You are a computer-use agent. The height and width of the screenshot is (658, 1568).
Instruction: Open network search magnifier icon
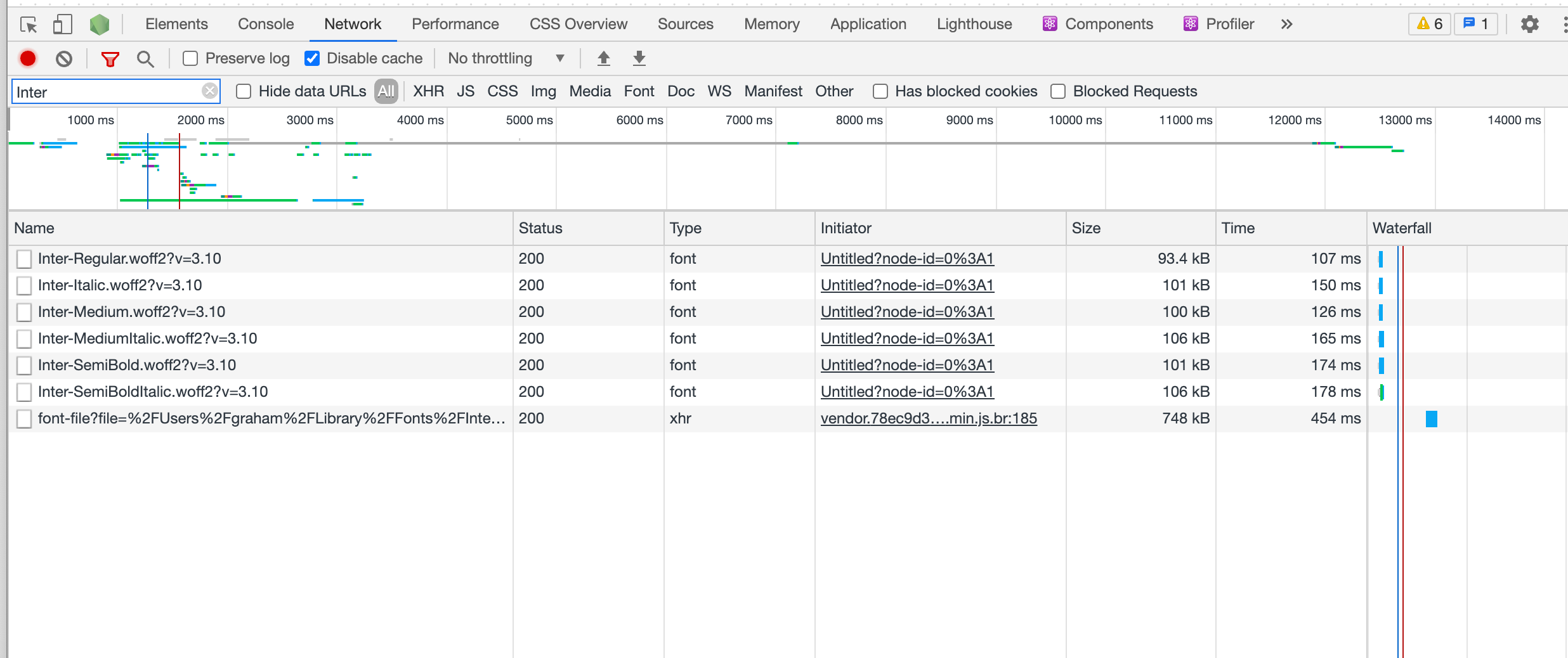(x=145, y=59)
